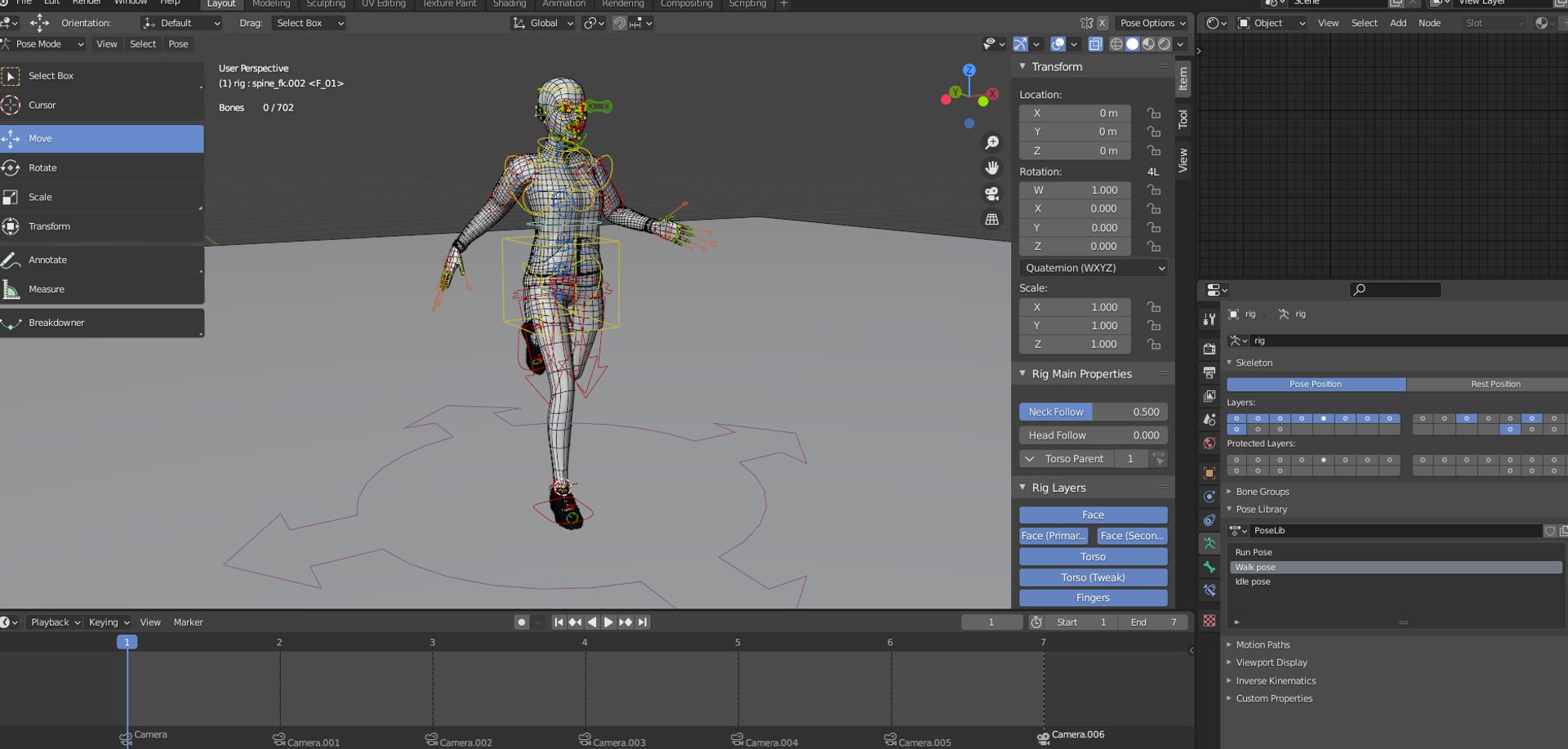This screenshot has height=749, width=1568.
Task: Lock the Location X value
Action: tap(1153, 114)
